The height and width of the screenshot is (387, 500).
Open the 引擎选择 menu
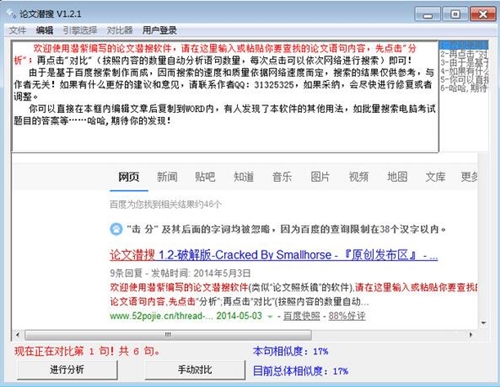click(80, 30)
